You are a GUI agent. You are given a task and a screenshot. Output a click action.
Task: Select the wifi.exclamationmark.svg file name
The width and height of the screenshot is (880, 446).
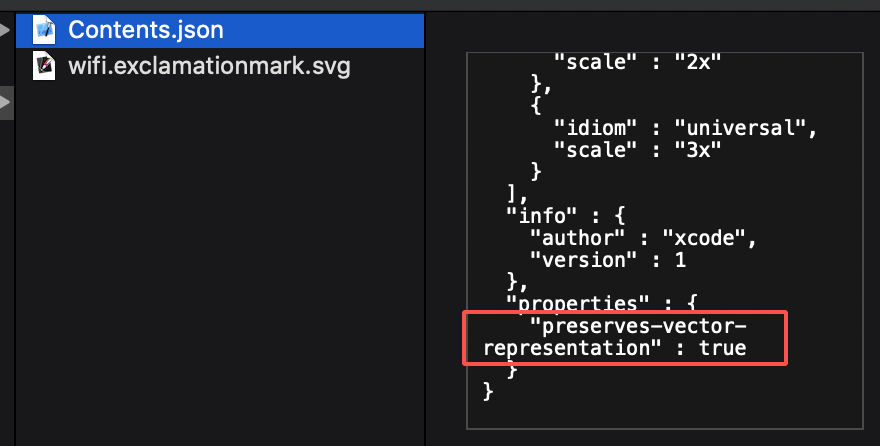pyautogui.click(x=209, y=66)
